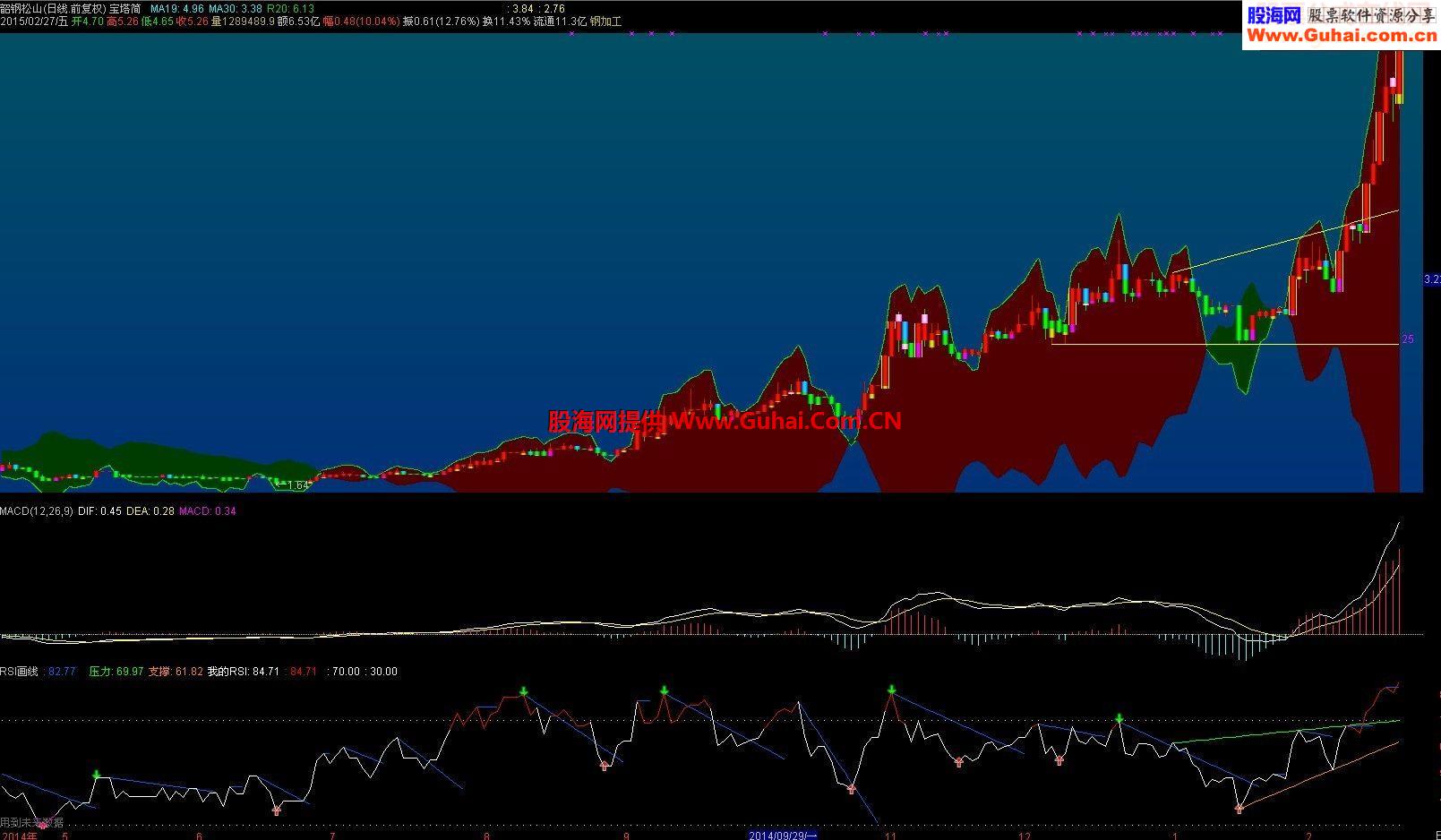Click the 压力: 69.97 pressure value
The width and height of the screenshot is (1441, 840).
click(116, 672)
